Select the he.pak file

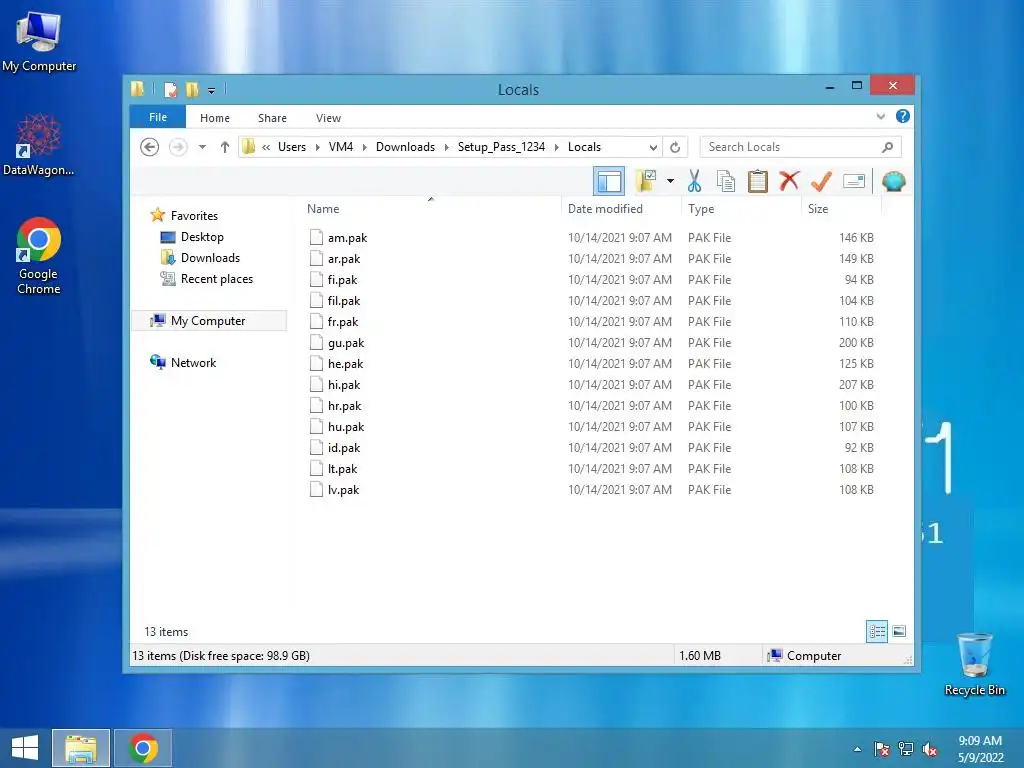[345, 364]
